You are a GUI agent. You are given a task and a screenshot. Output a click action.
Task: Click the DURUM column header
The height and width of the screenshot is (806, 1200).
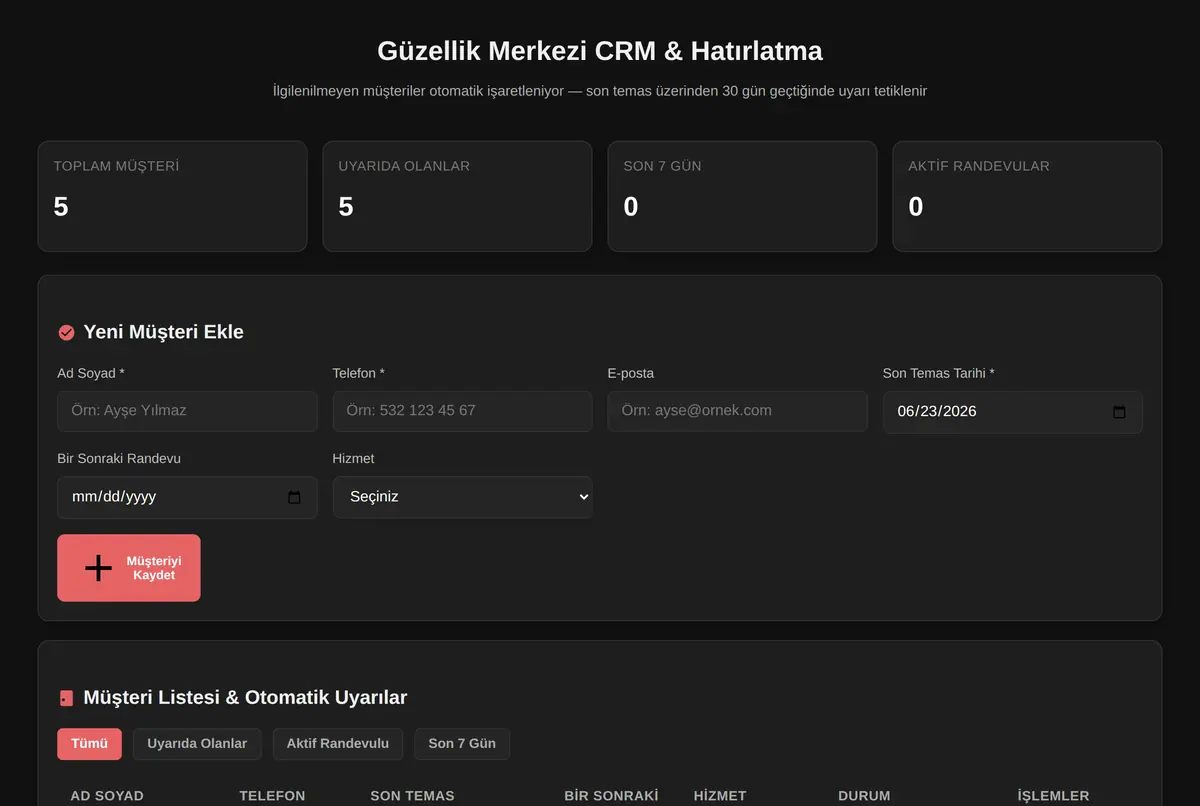click(864, 796)
